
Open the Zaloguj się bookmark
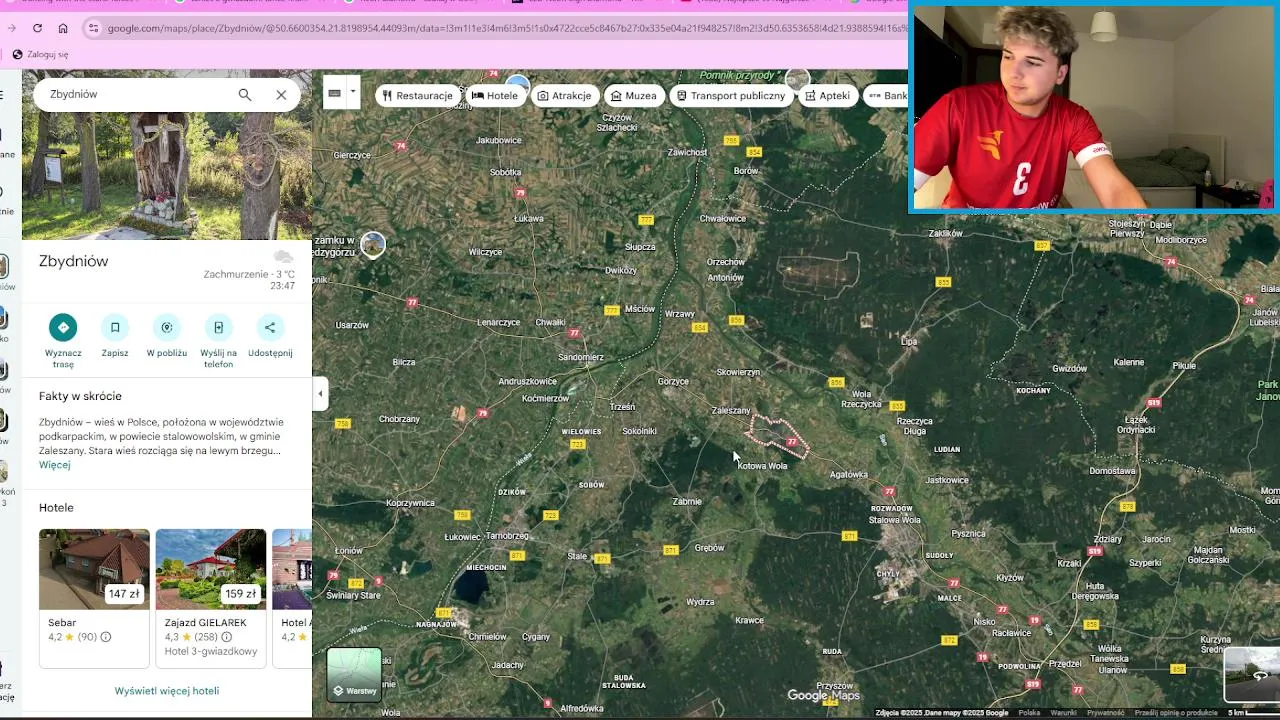41,54
